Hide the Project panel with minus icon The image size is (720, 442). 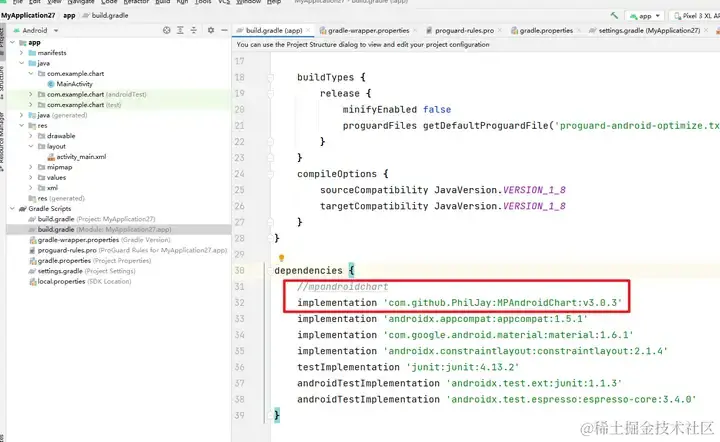[x=224, y=30]
